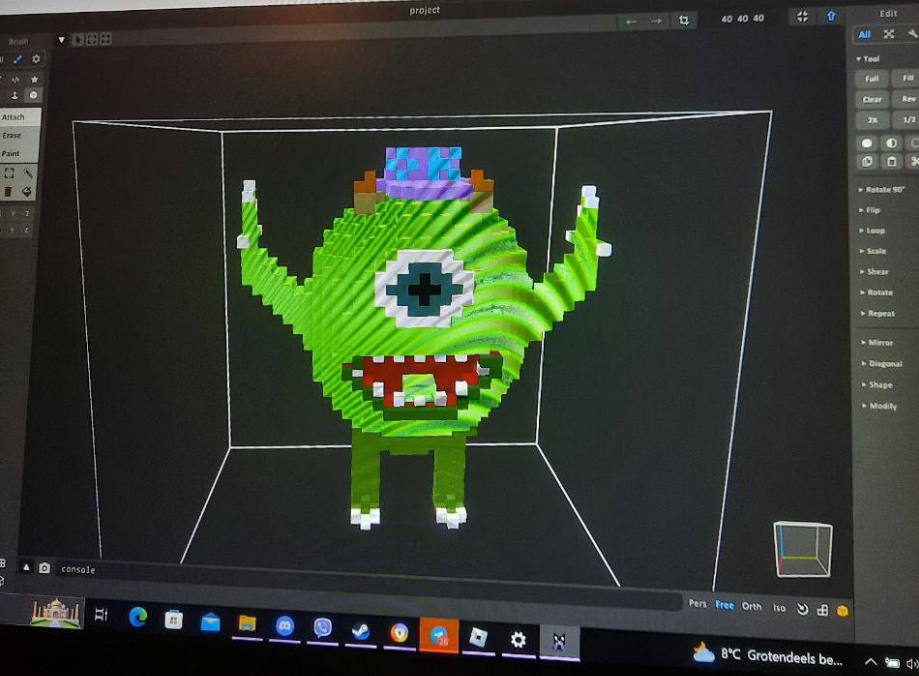Open the wrench settings tab in Edit panel
919x676 pixels.
pyautogui.click(x=913, y=34)
